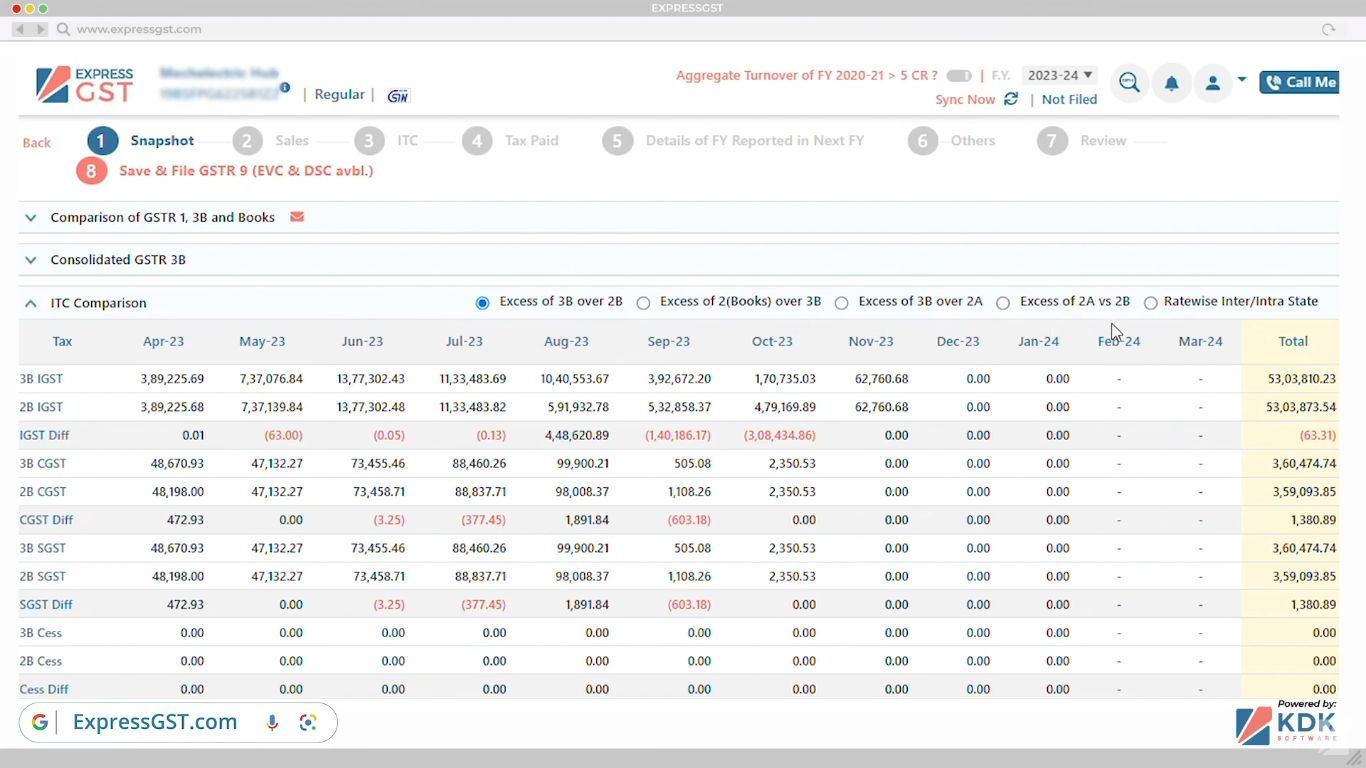Click the Back link
The height and width of the screenshot is (768, 1366).
pyautogui.click(x=36, y=142)
